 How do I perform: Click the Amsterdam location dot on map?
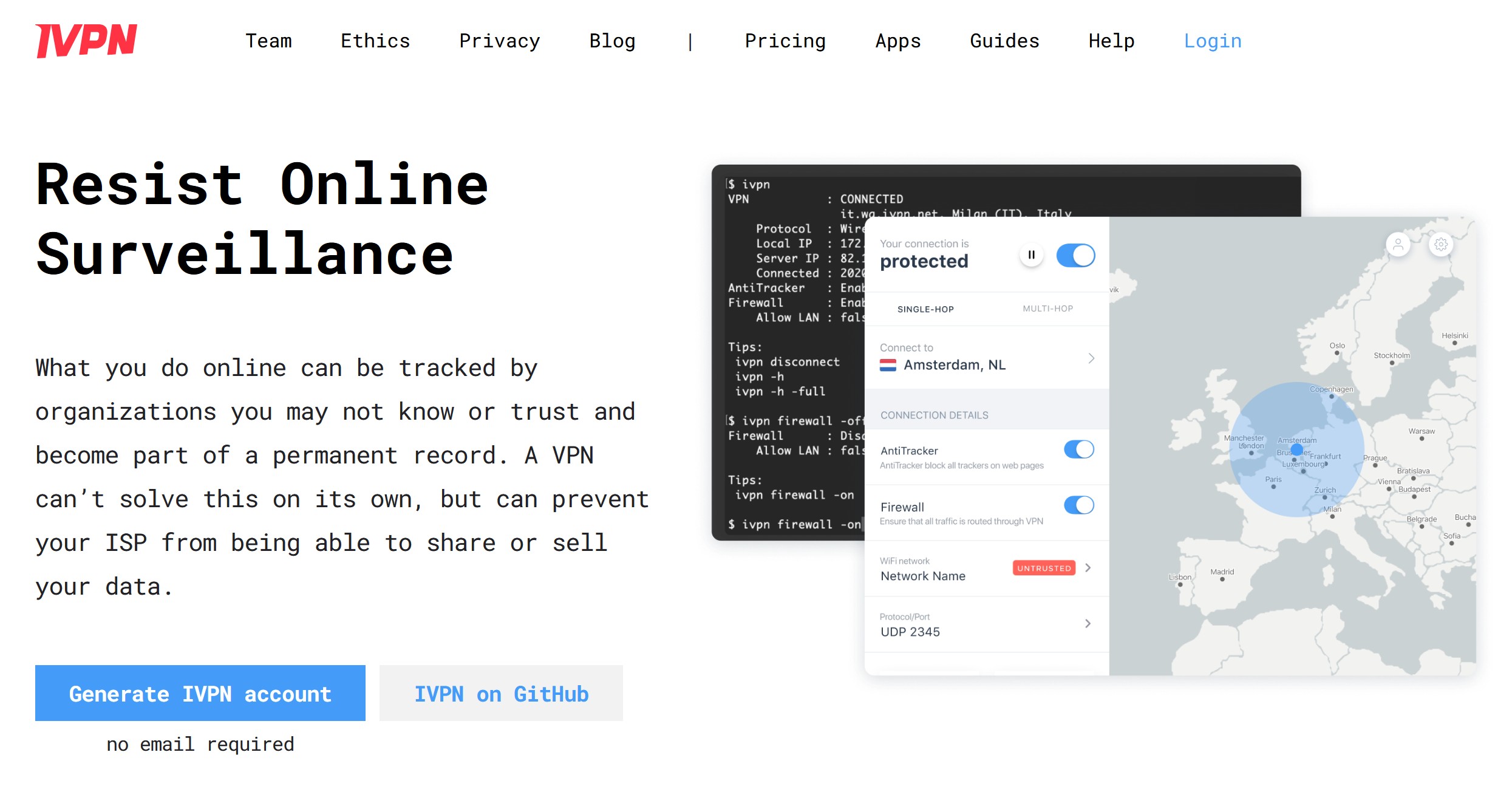[x=1297, y=449]
